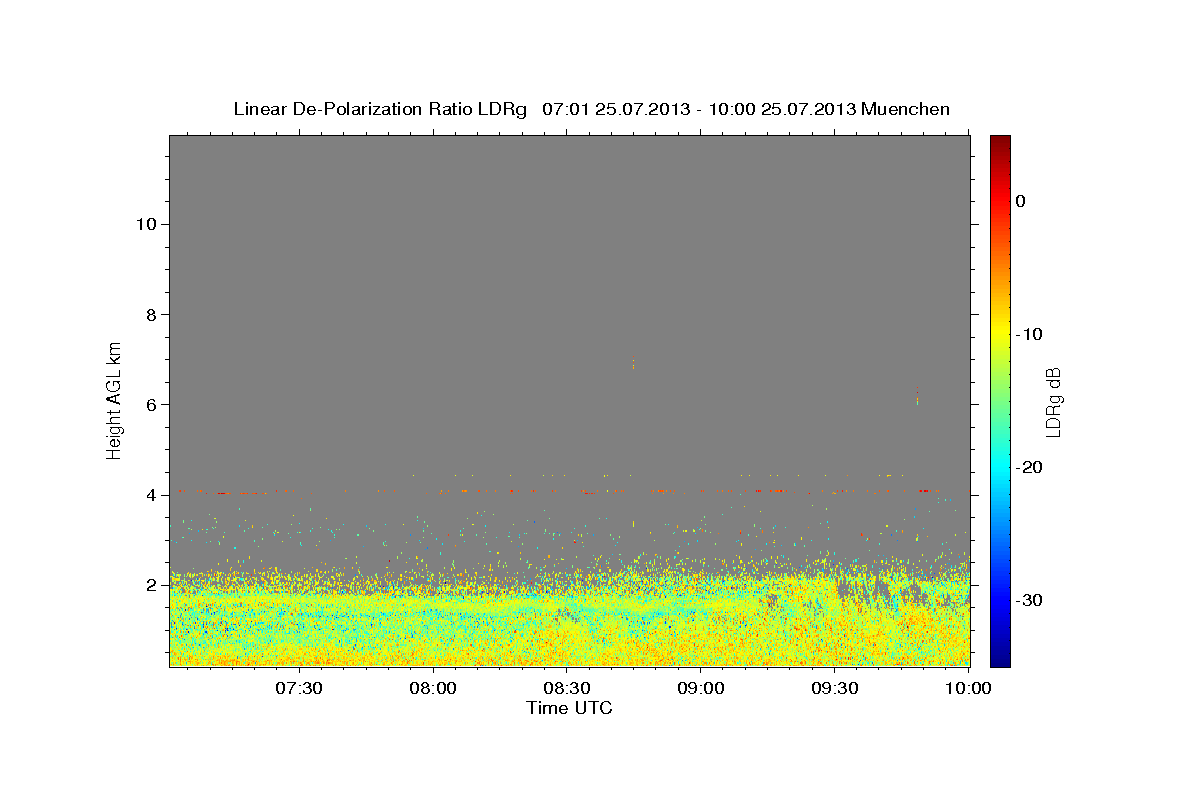Click the "Time UTC" x-axis label

[569, 708]
